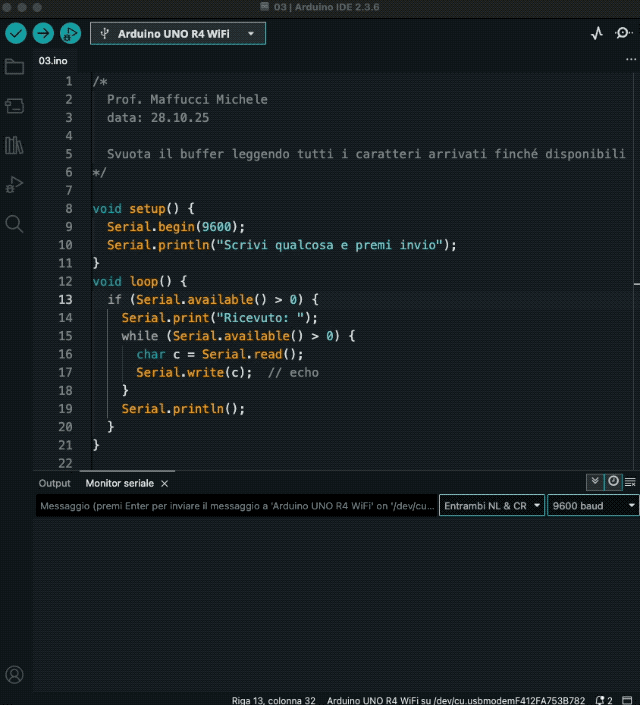Screen dimensions: 640x705
Task: Open the Arduino UNO R4 WiFi board selector
Action: tap(178, 33)
